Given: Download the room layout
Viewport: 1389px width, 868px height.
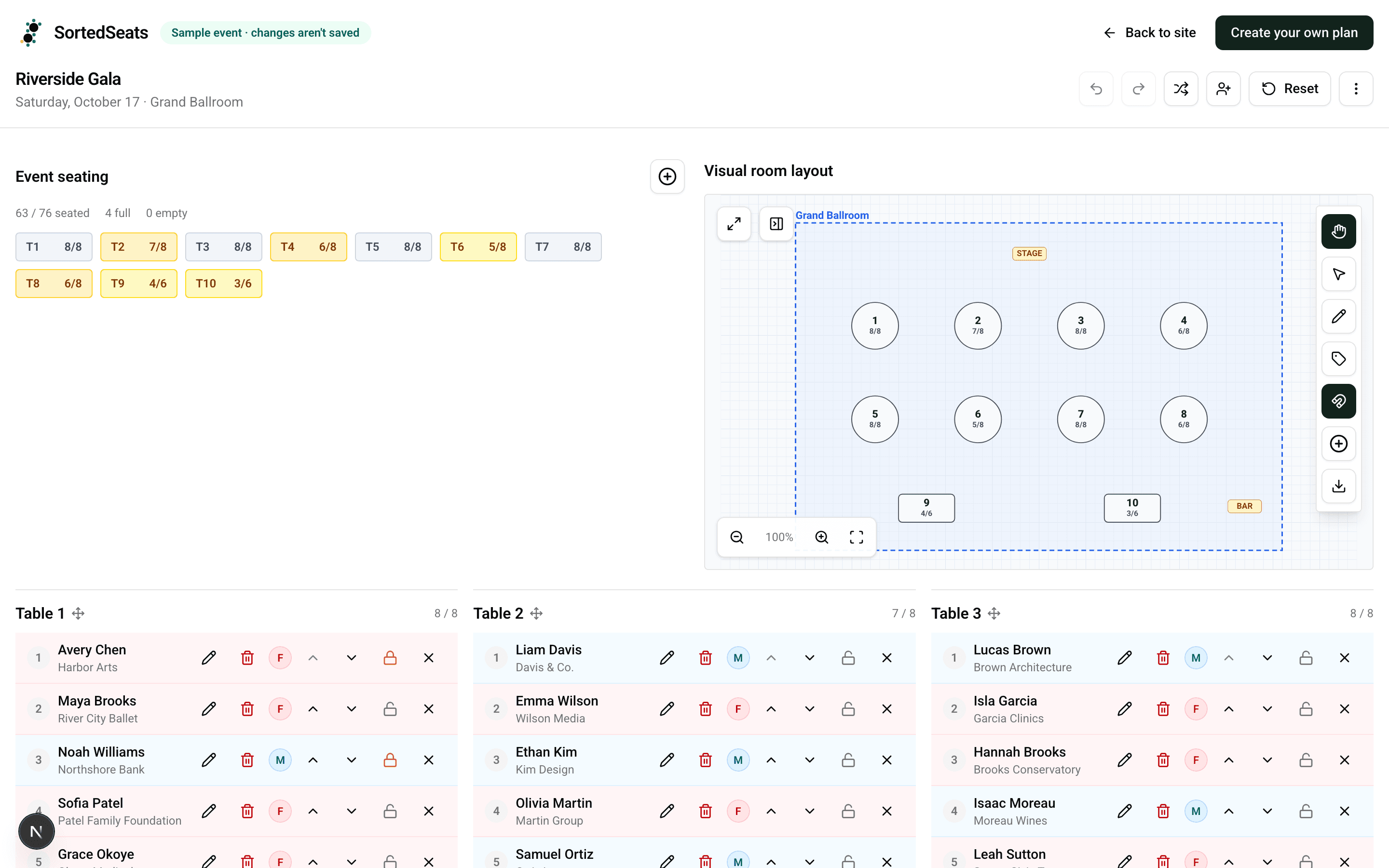Looking at the screenshot, I should point(1338,486).
